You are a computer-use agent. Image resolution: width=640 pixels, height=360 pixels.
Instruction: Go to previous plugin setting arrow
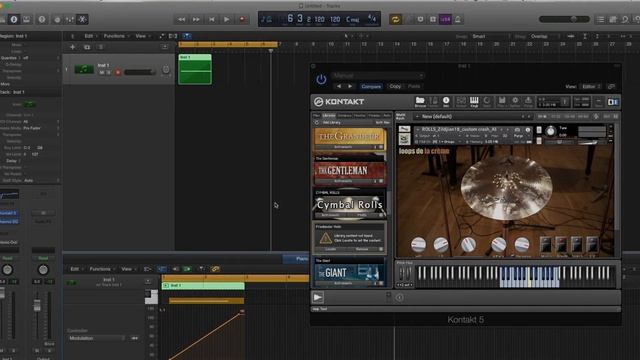point(339,86)
